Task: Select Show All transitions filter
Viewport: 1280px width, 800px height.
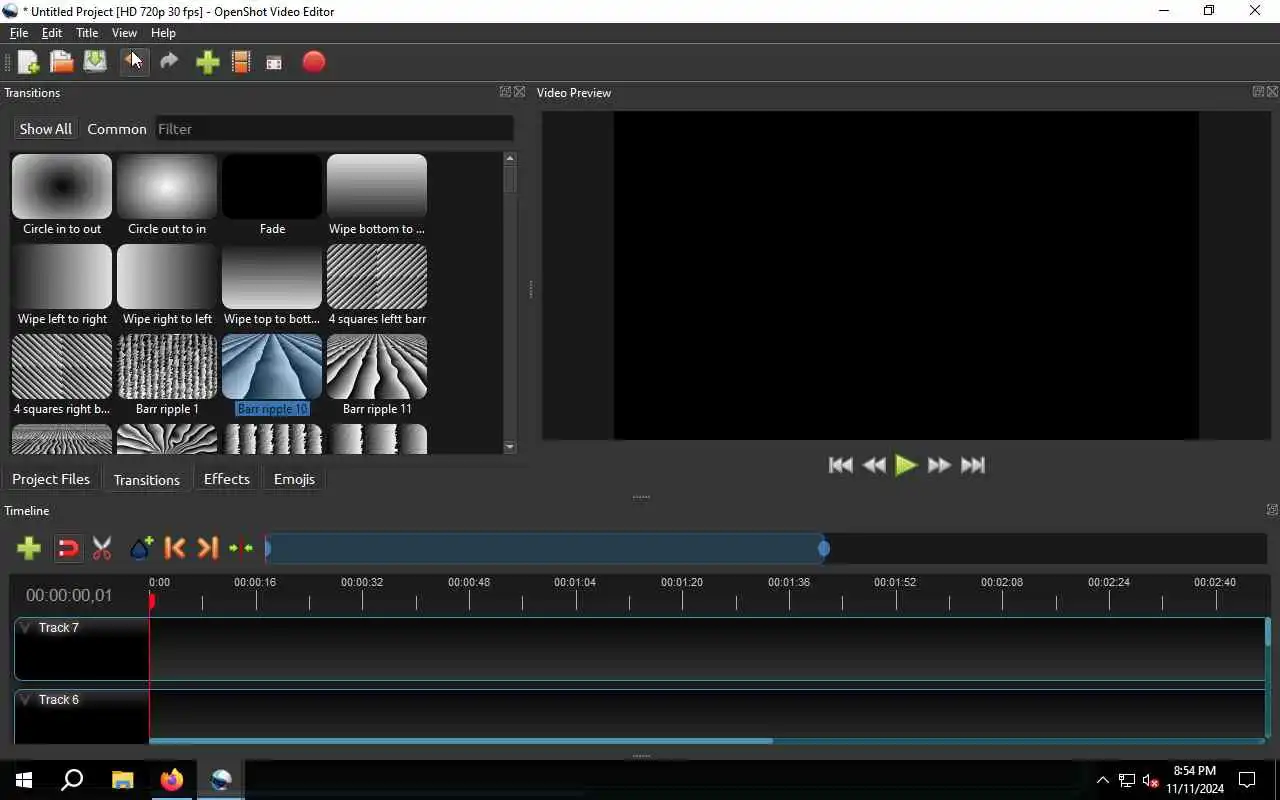Action: [46, 129]
